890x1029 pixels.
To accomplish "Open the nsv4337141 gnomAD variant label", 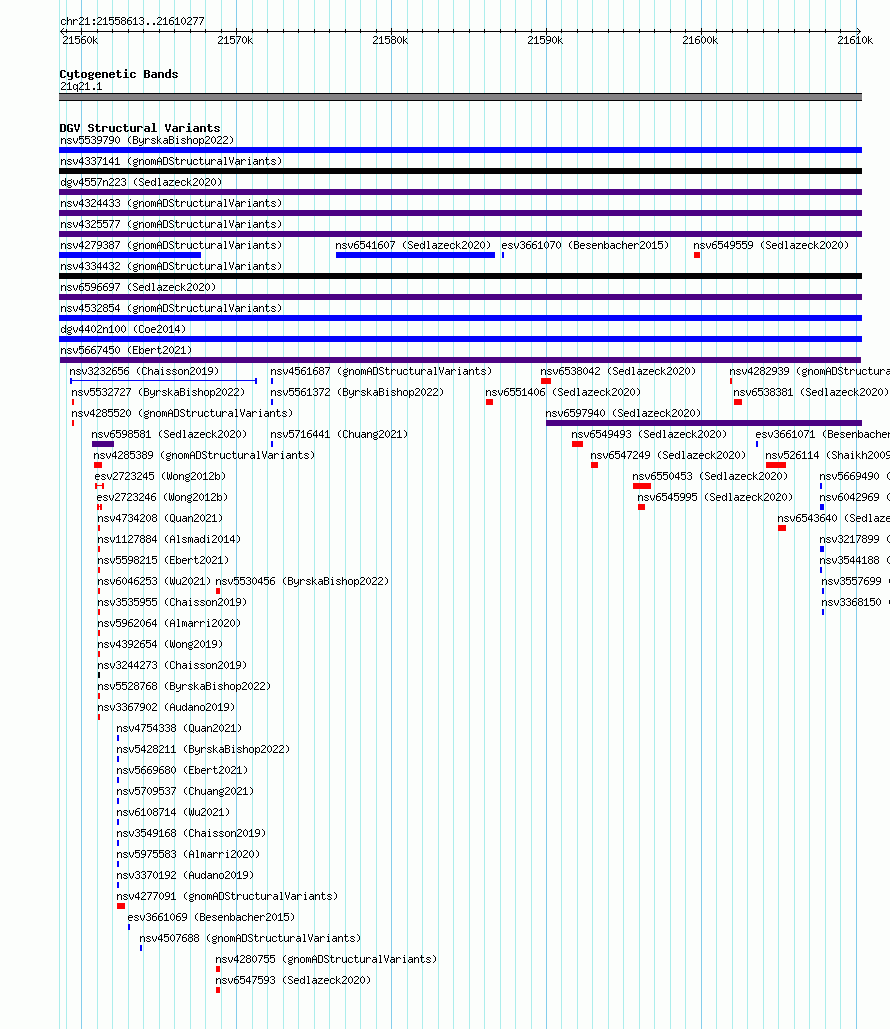I will click(x=171, y=161).
